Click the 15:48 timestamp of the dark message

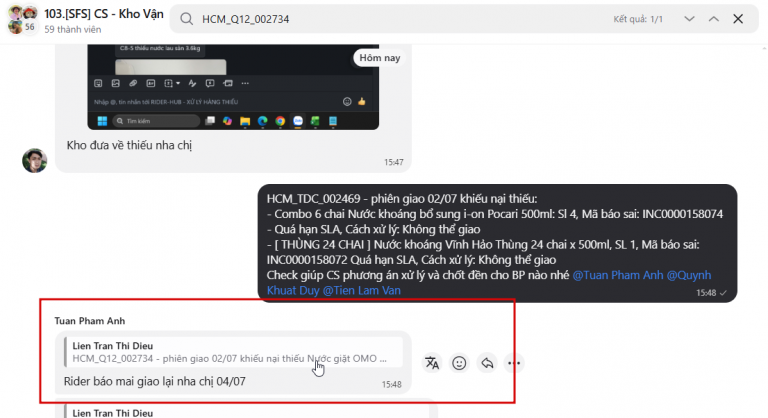[x=706, y=293]
